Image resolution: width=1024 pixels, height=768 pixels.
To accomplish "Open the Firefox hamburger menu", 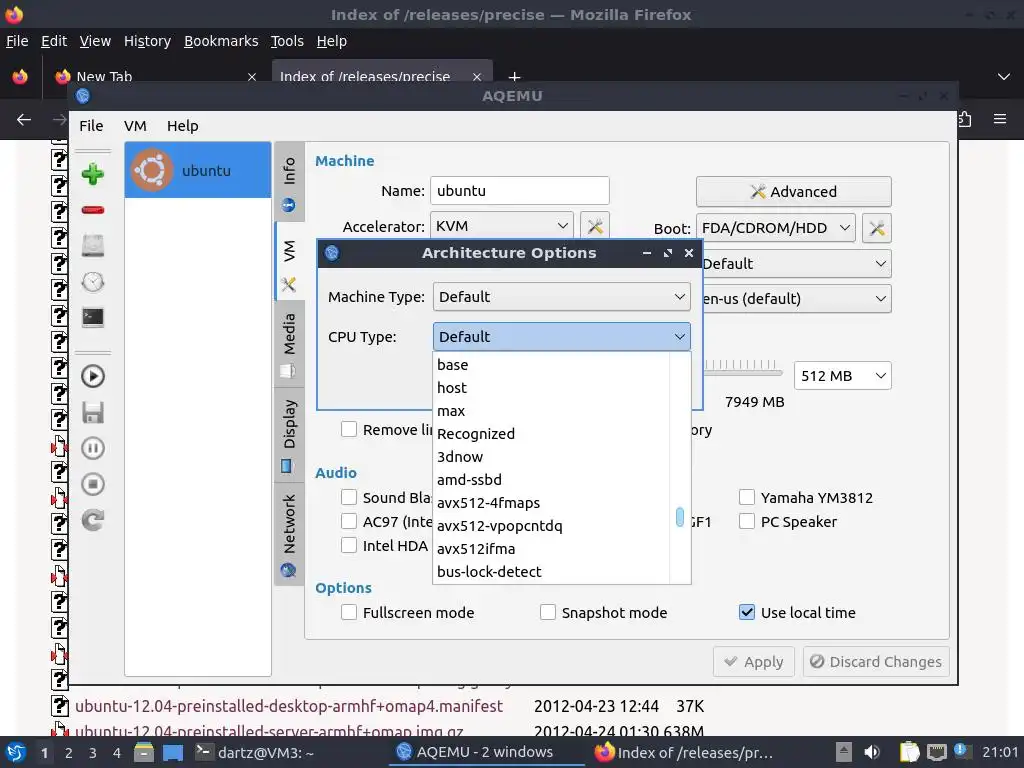I will 1000,119.
